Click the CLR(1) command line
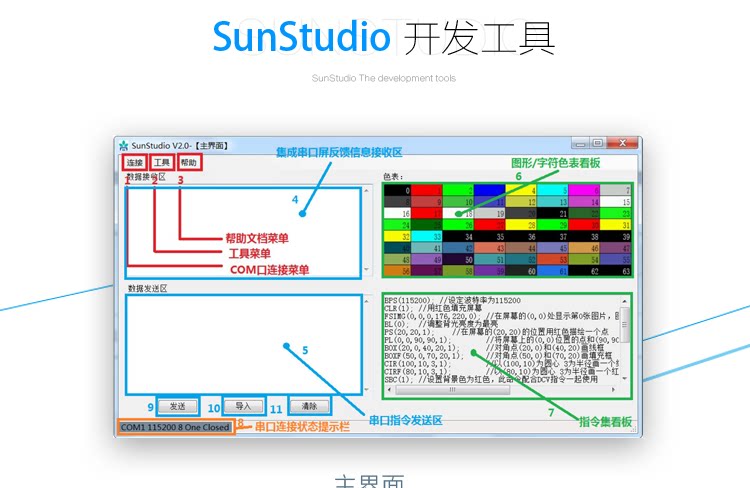The height and width of the screenshot is (488, 750). pos(433,308)
